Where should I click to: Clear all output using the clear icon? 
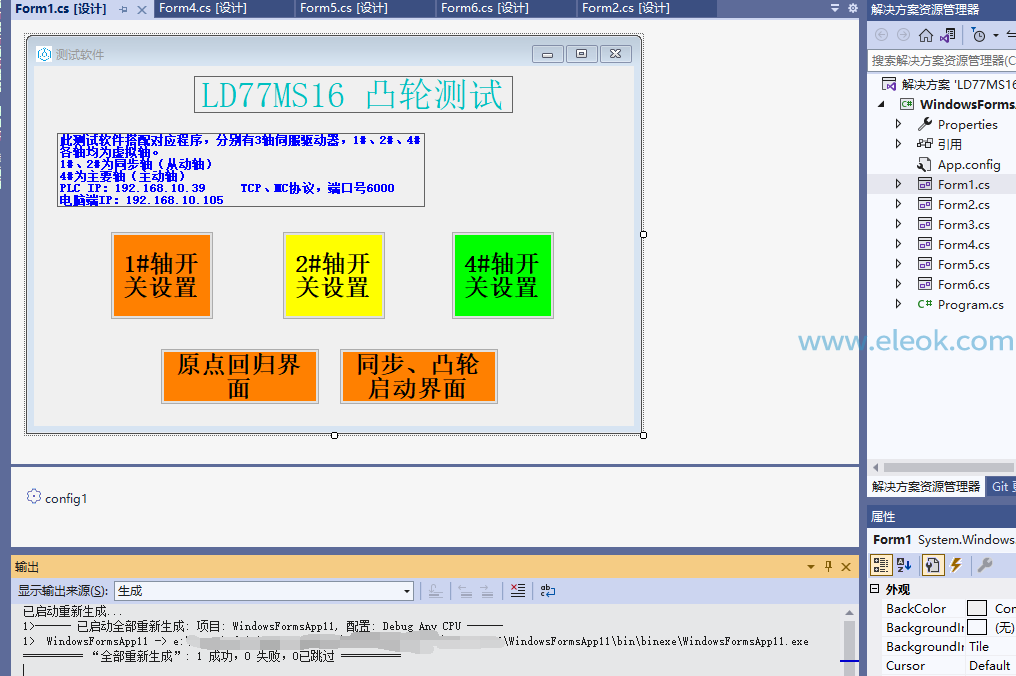[518, 590]
